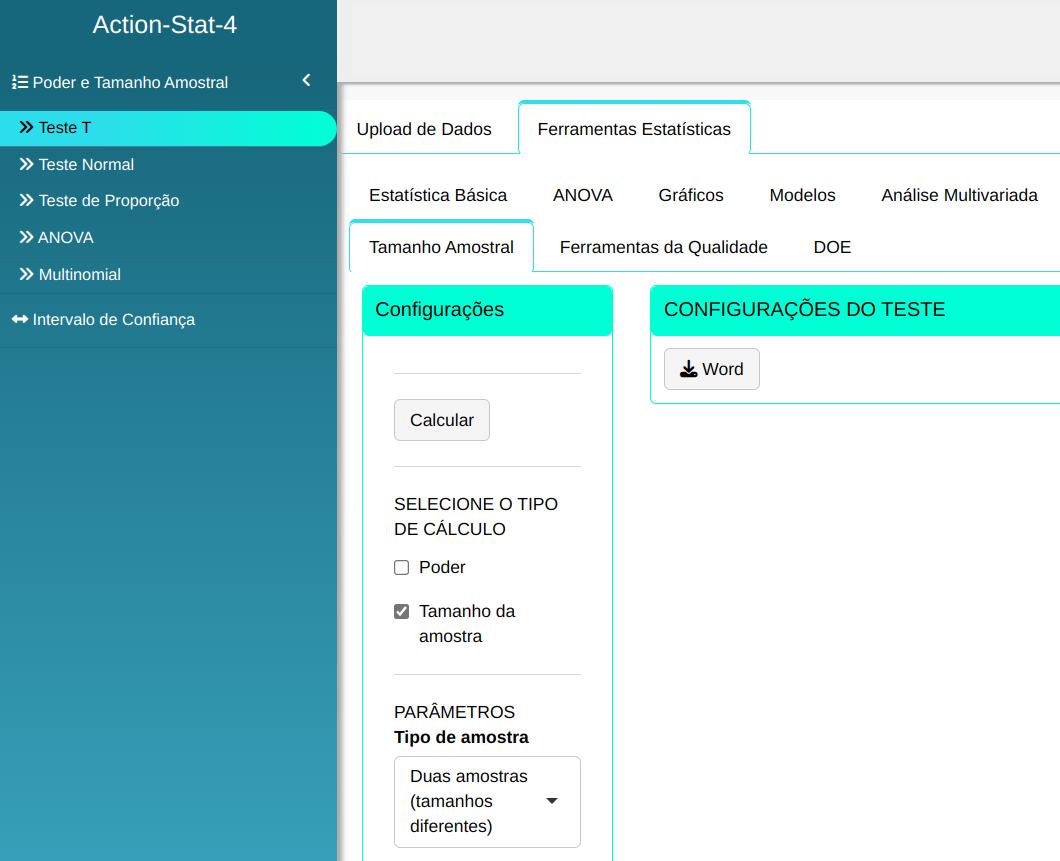Open the Análise Multivariada tab
Screen dimensions: 1060x861
pos(959,195)
